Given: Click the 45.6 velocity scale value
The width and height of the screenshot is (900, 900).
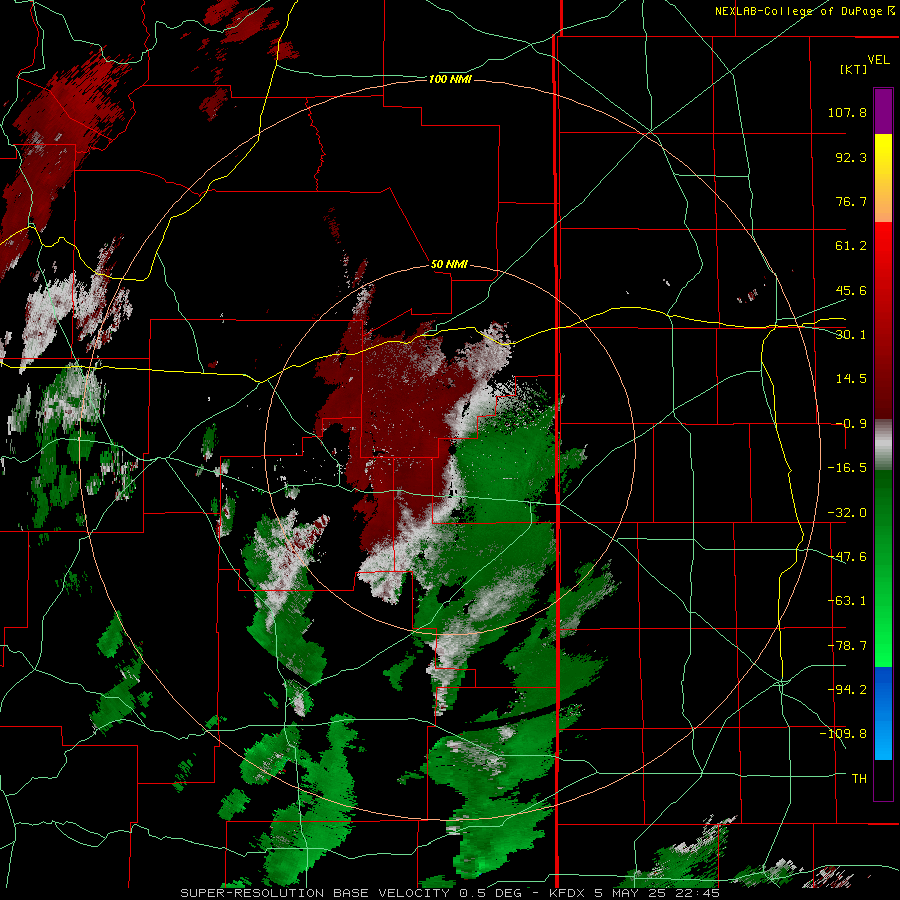Looking at the screenshot, I should [x=851, y=290].
